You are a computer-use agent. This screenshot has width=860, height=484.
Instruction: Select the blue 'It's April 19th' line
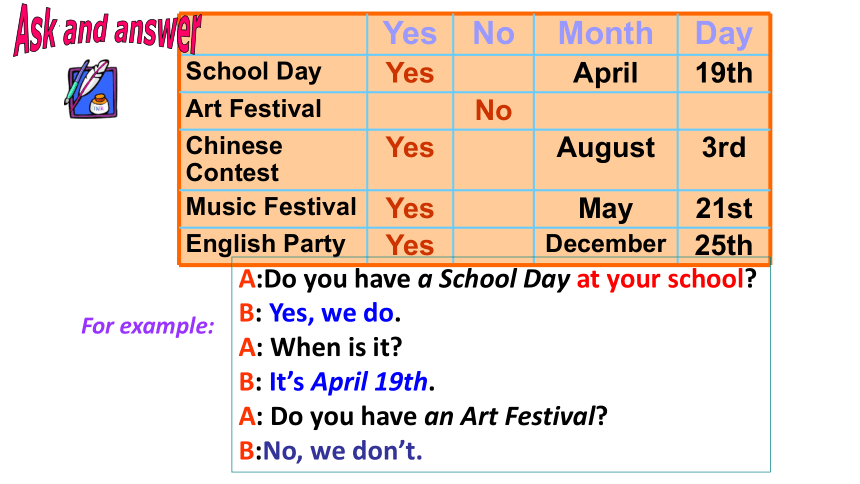348,381
